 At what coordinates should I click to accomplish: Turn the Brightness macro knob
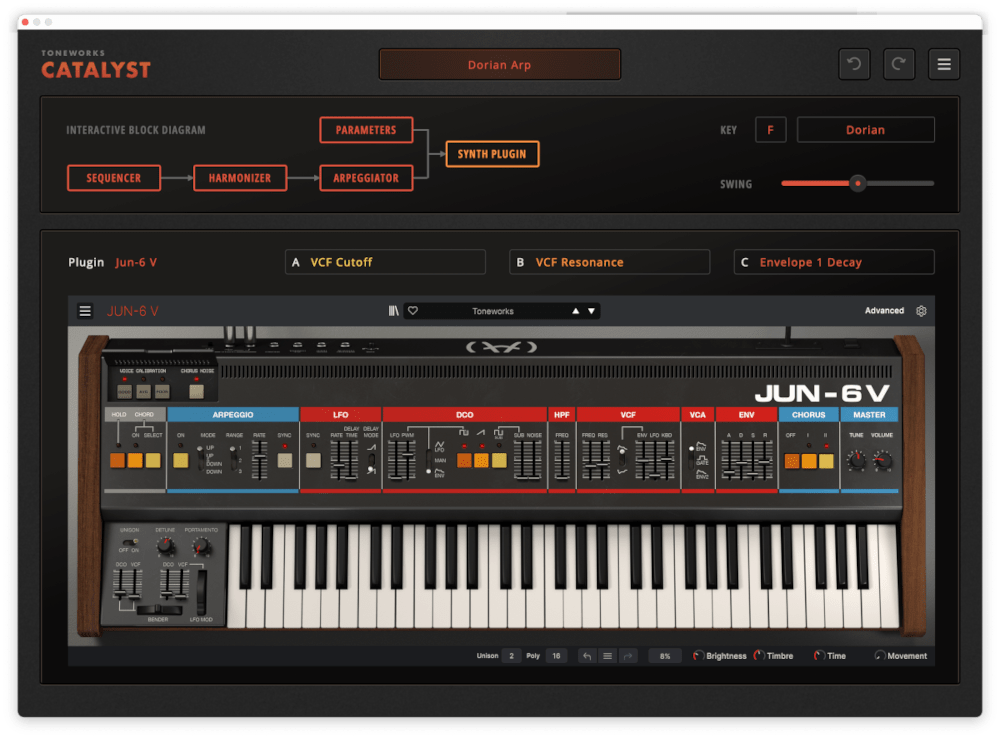point(700,656)
